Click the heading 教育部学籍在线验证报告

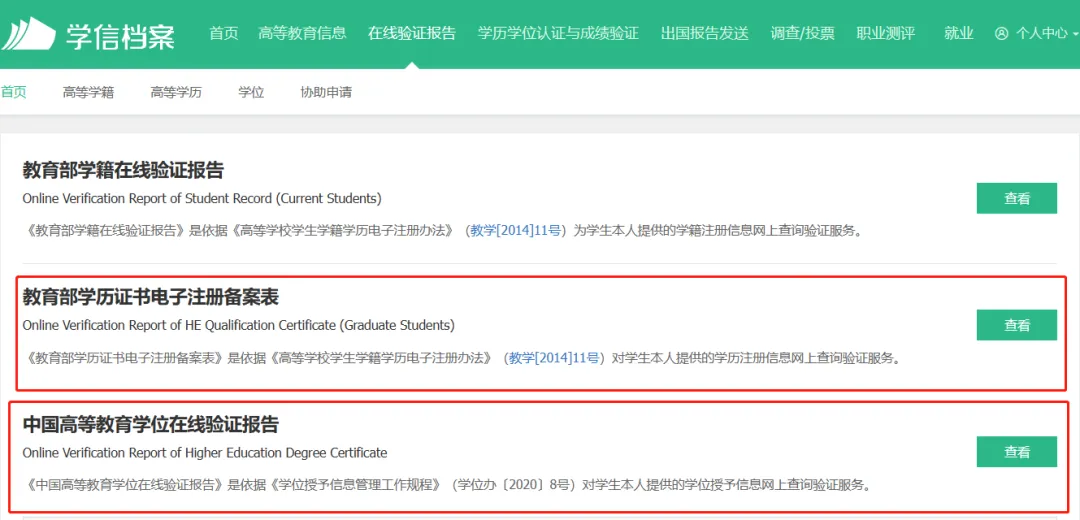point(123,170)
